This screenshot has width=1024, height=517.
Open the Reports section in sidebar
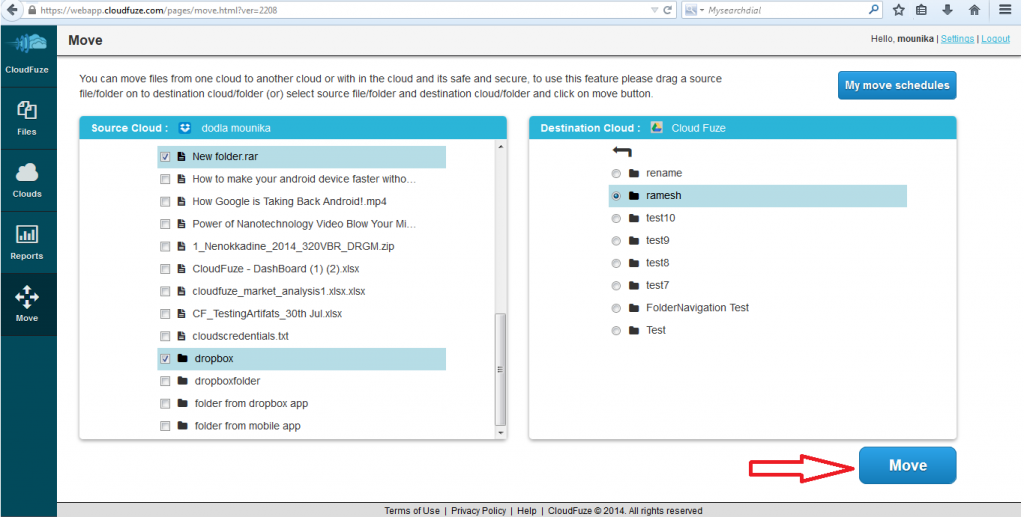[x=27, y=242]
